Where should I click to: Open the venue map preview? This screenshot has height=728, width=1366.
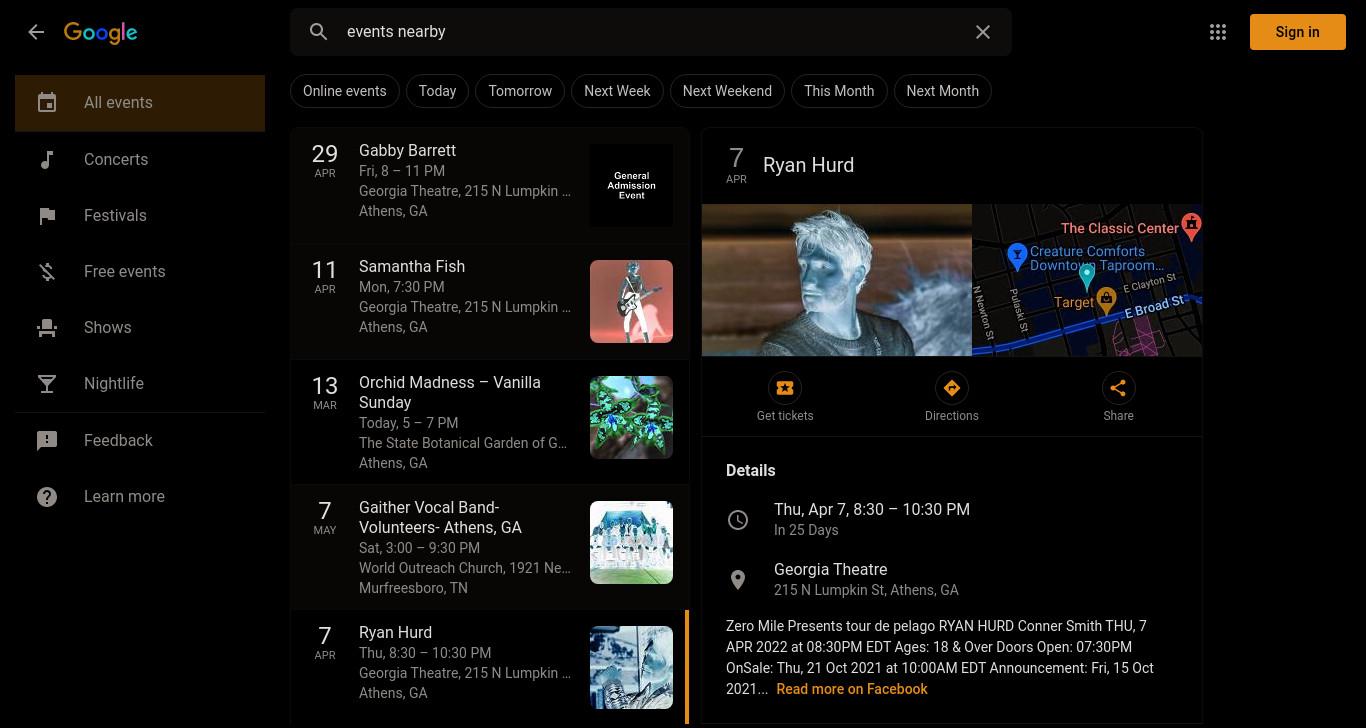1087,280
